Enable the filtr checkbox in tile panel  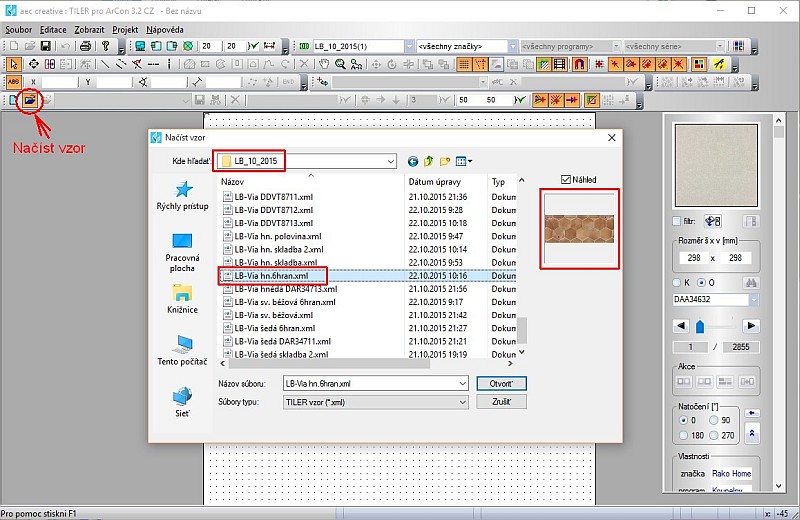[678, 221]
